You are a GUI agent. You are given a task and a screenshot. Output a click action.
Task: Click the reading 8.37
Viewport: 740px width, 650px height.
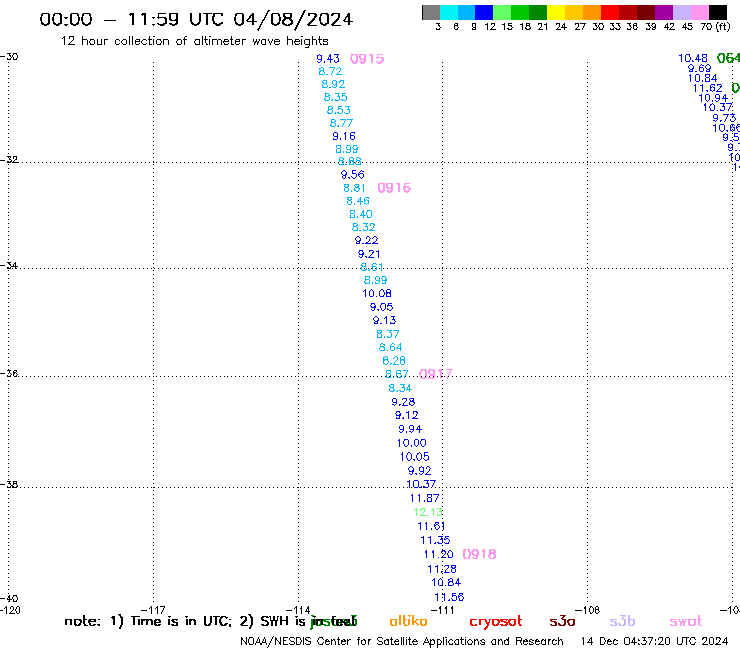tap(387, 334)
